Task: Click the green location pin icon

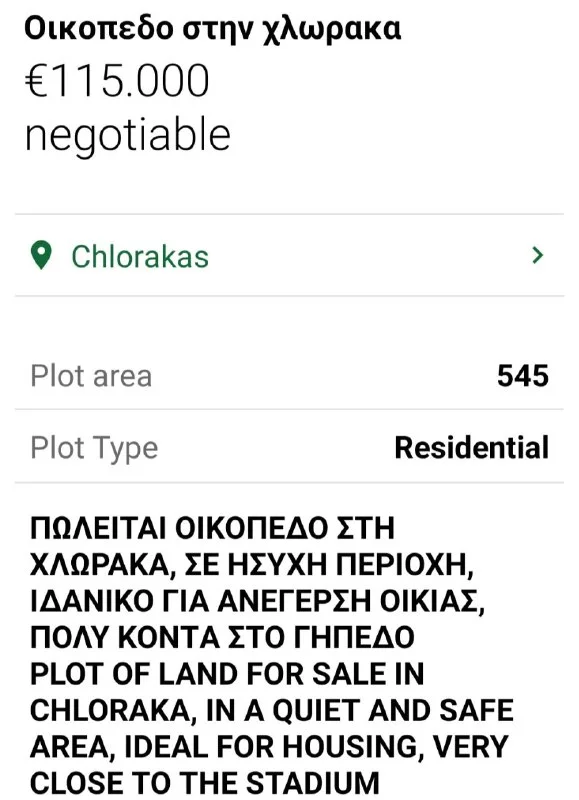Action: click(41, 255)
